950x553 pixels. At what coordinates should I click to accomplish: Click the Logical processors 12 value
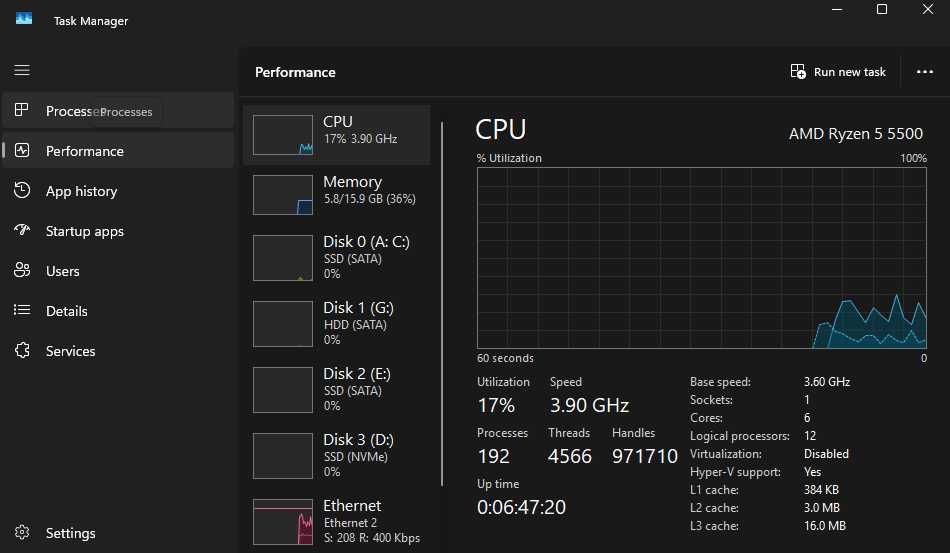810,436
